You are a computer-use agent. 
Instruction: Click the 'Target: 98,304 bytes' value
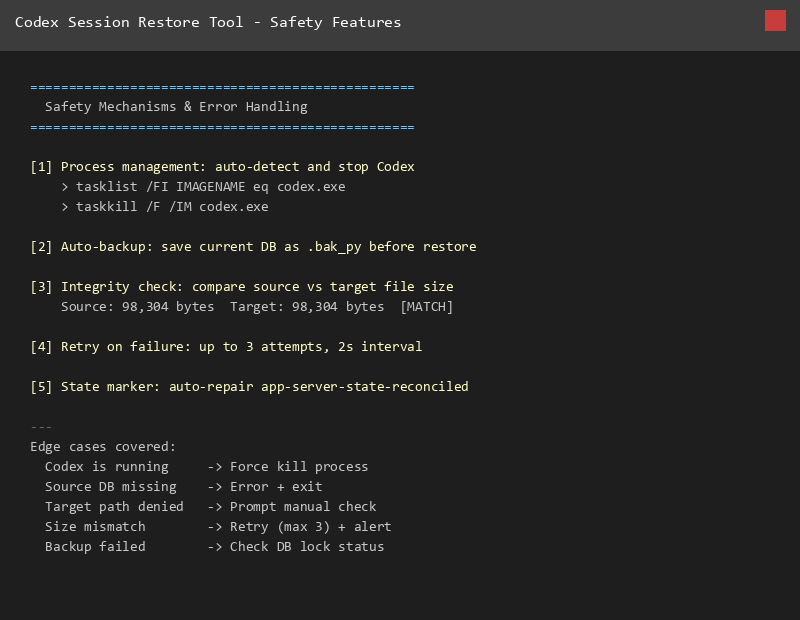tap(307, 307)
